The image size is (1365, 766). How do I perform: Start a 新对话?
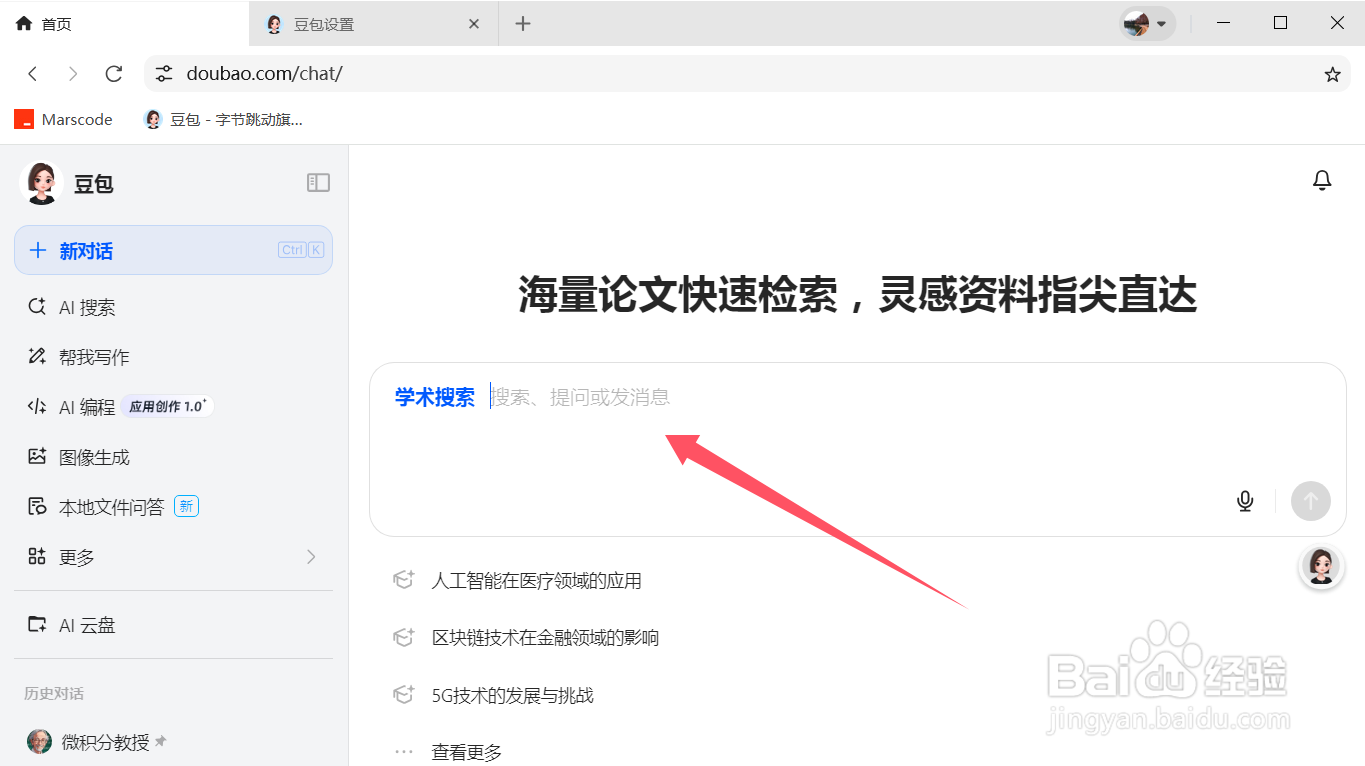click(x=173, y=250)
